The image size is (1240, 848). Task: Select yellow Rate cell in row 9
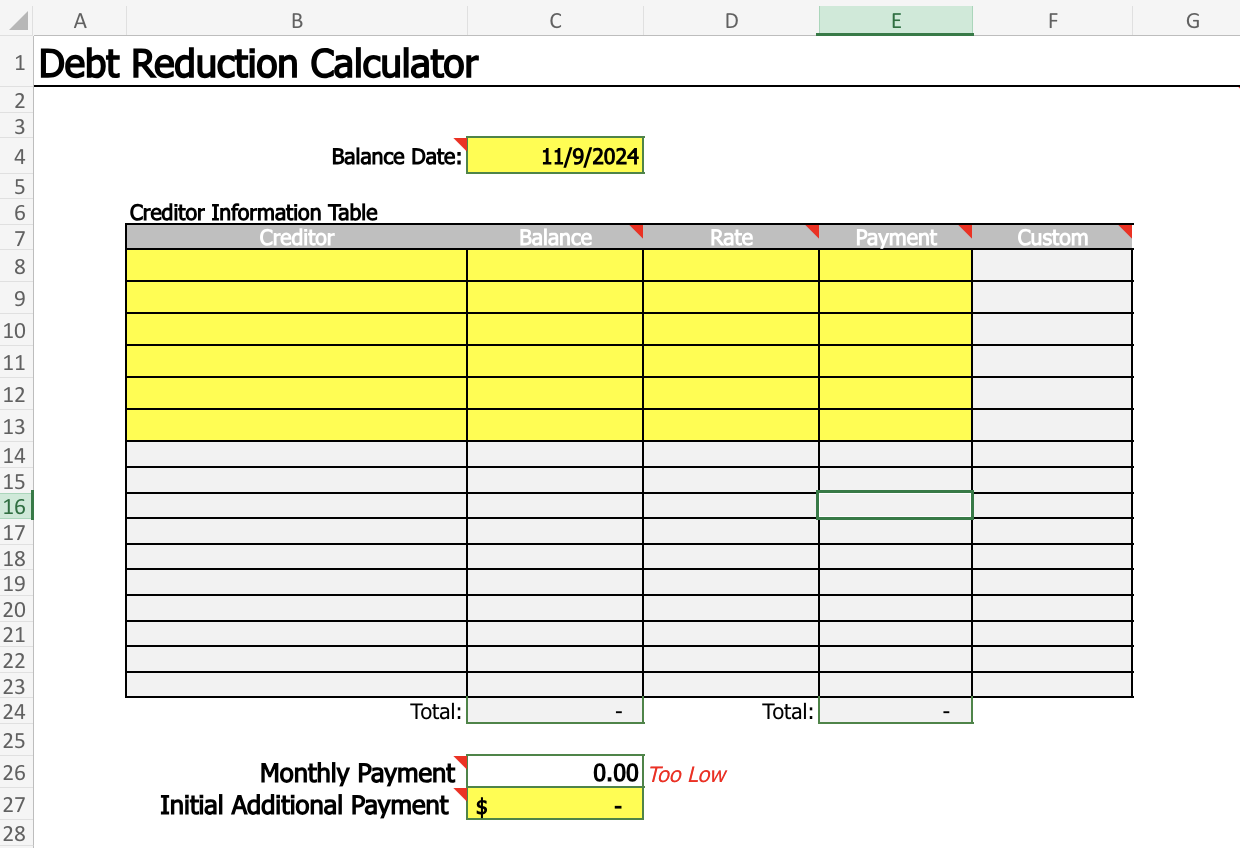pos(731,297)
